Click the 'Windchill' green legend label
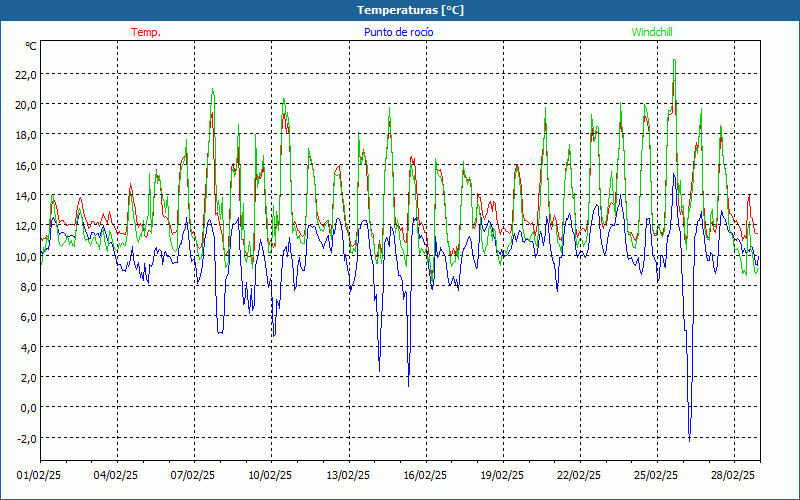 click(652, 32)
